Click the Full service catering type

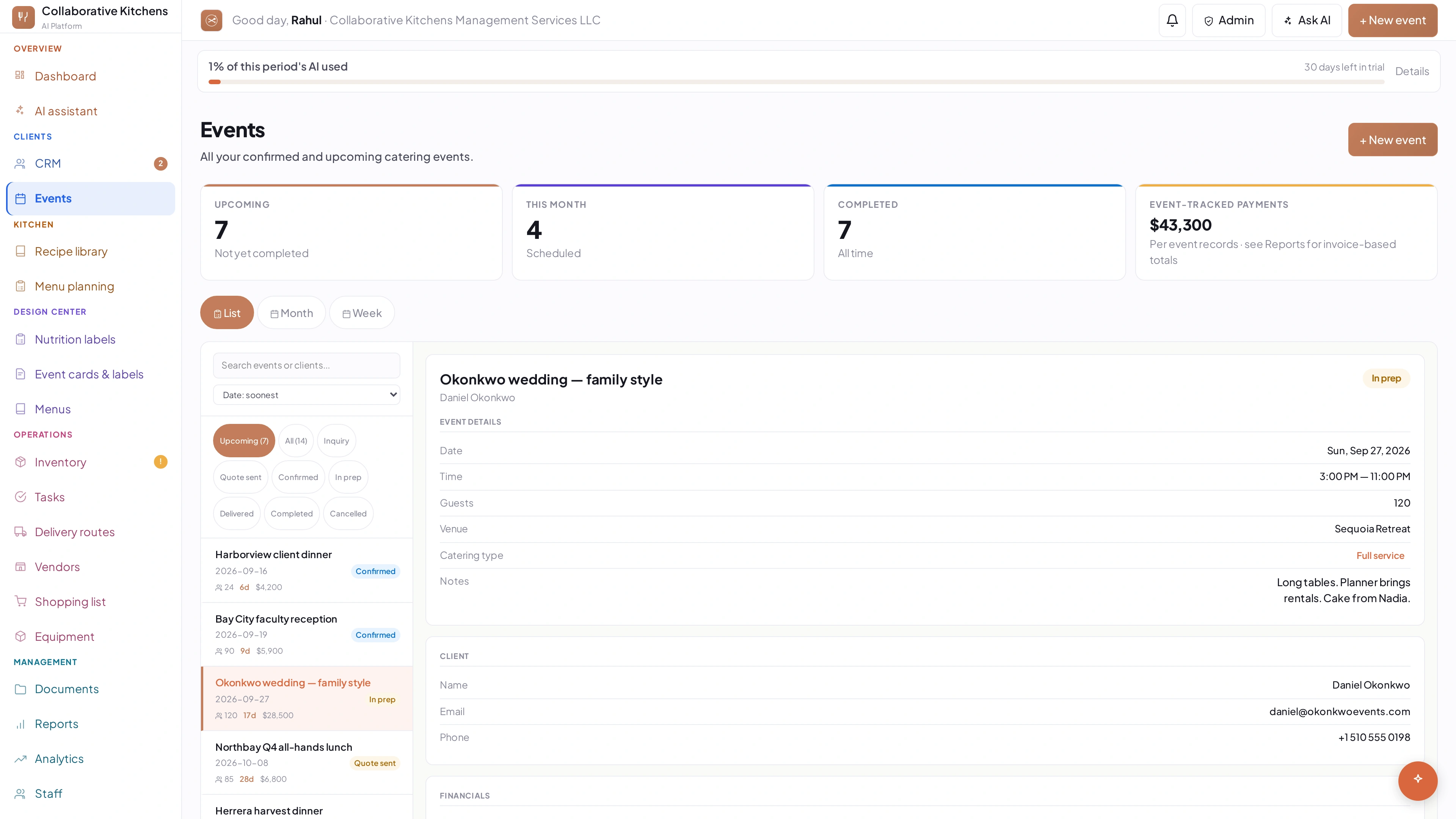pyautogui.click(x=1380, y=555)
